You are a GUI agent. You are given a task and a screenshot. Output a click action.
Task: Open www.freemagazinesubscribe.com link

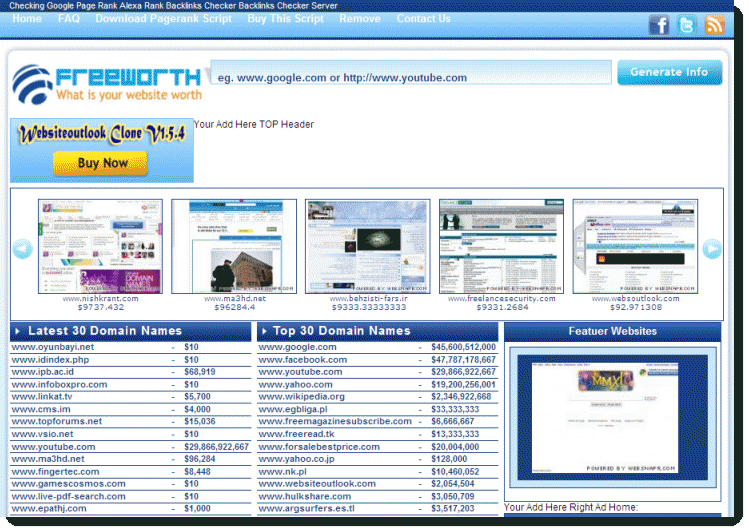coord(335,422)
